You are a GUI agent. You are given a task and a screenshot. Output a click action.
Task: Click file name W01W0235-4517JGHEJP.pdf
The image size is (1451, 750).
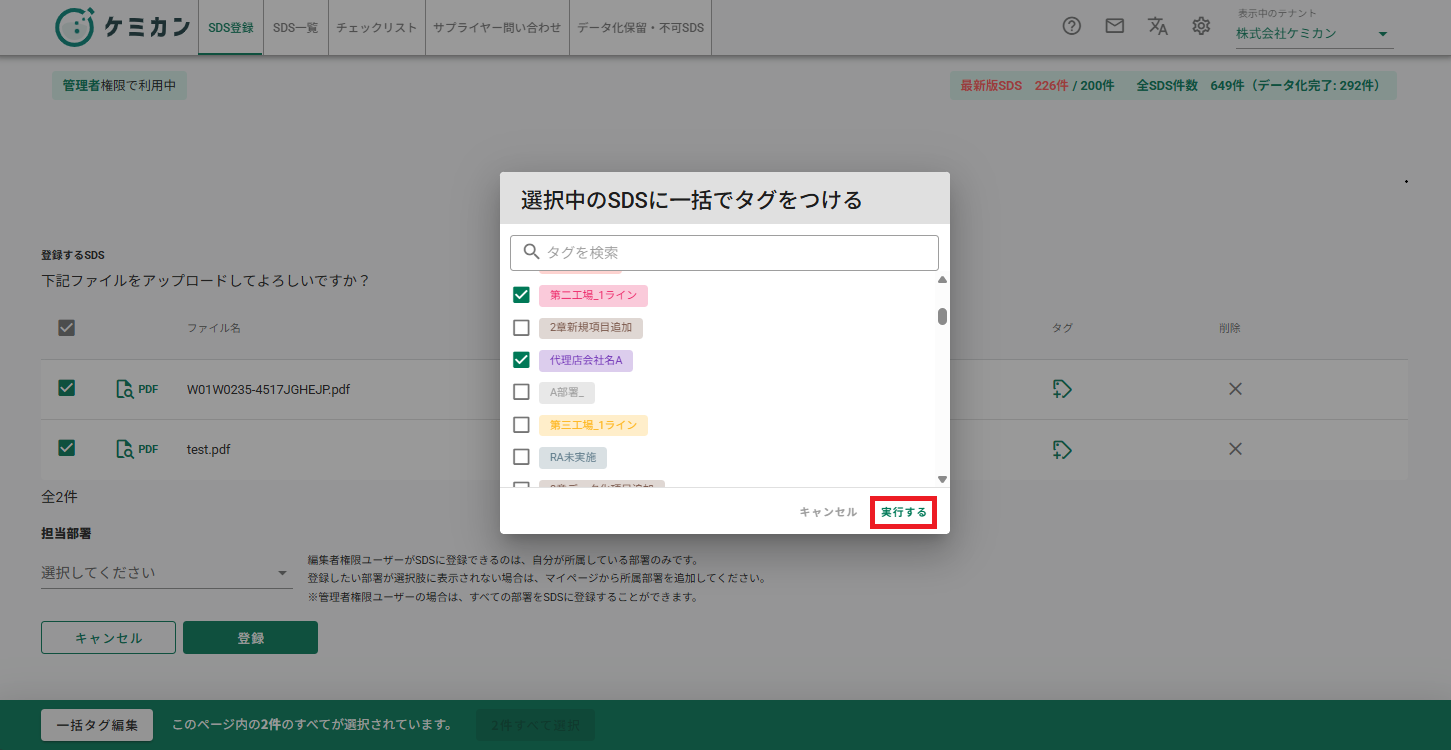point(269,389)
